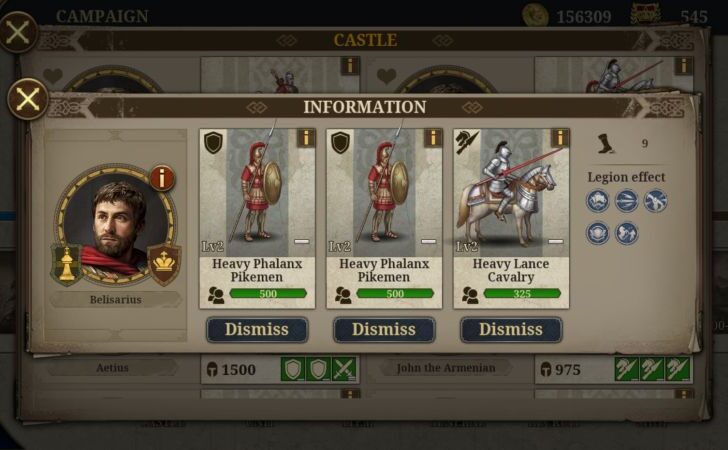Viewport: 728px width, 450px height.
Task: Select first Legion effect icon in bottom row
Action: tap(598, 233)
